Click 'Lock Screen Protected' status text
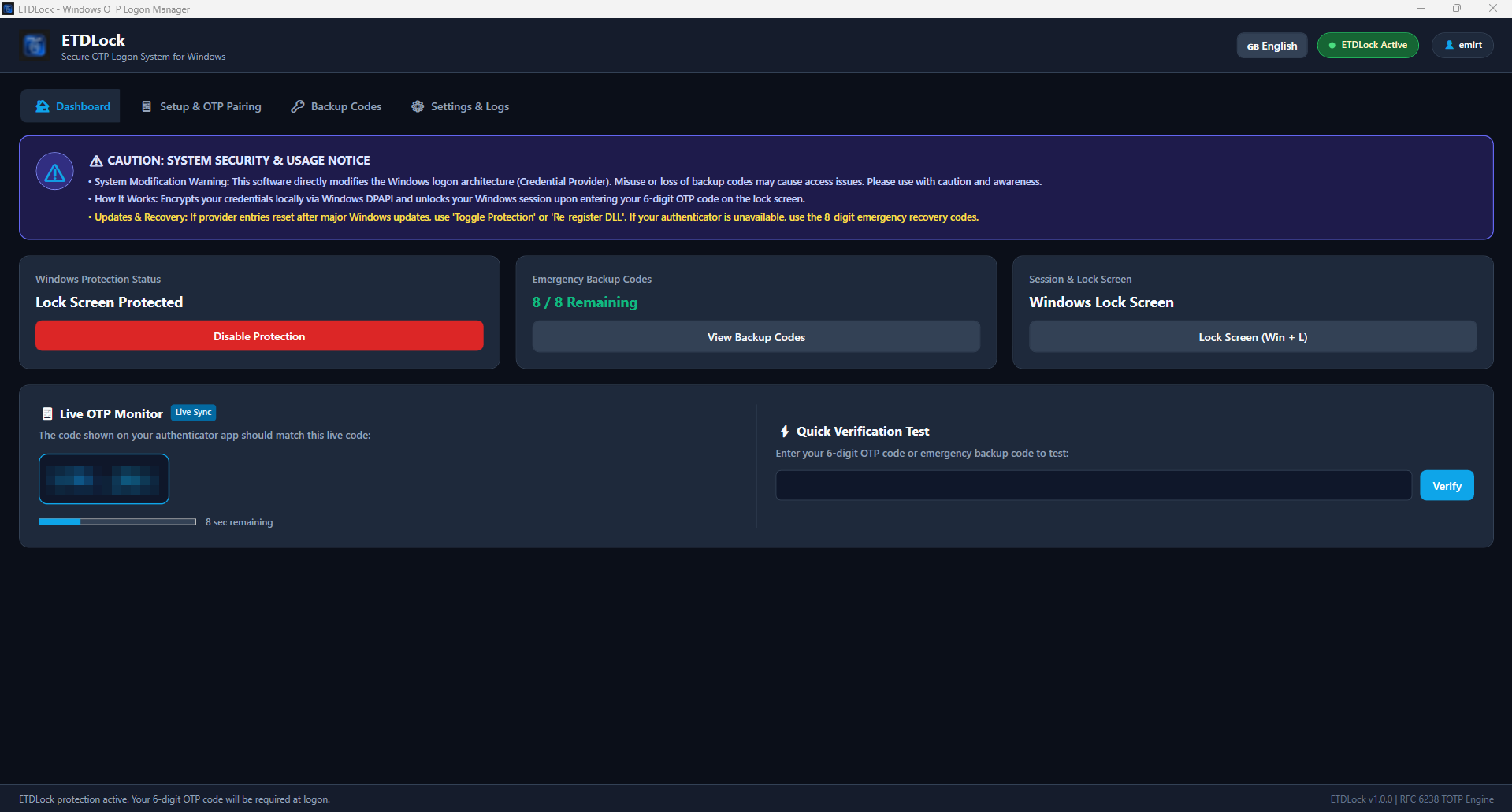 tap(109, 302)
